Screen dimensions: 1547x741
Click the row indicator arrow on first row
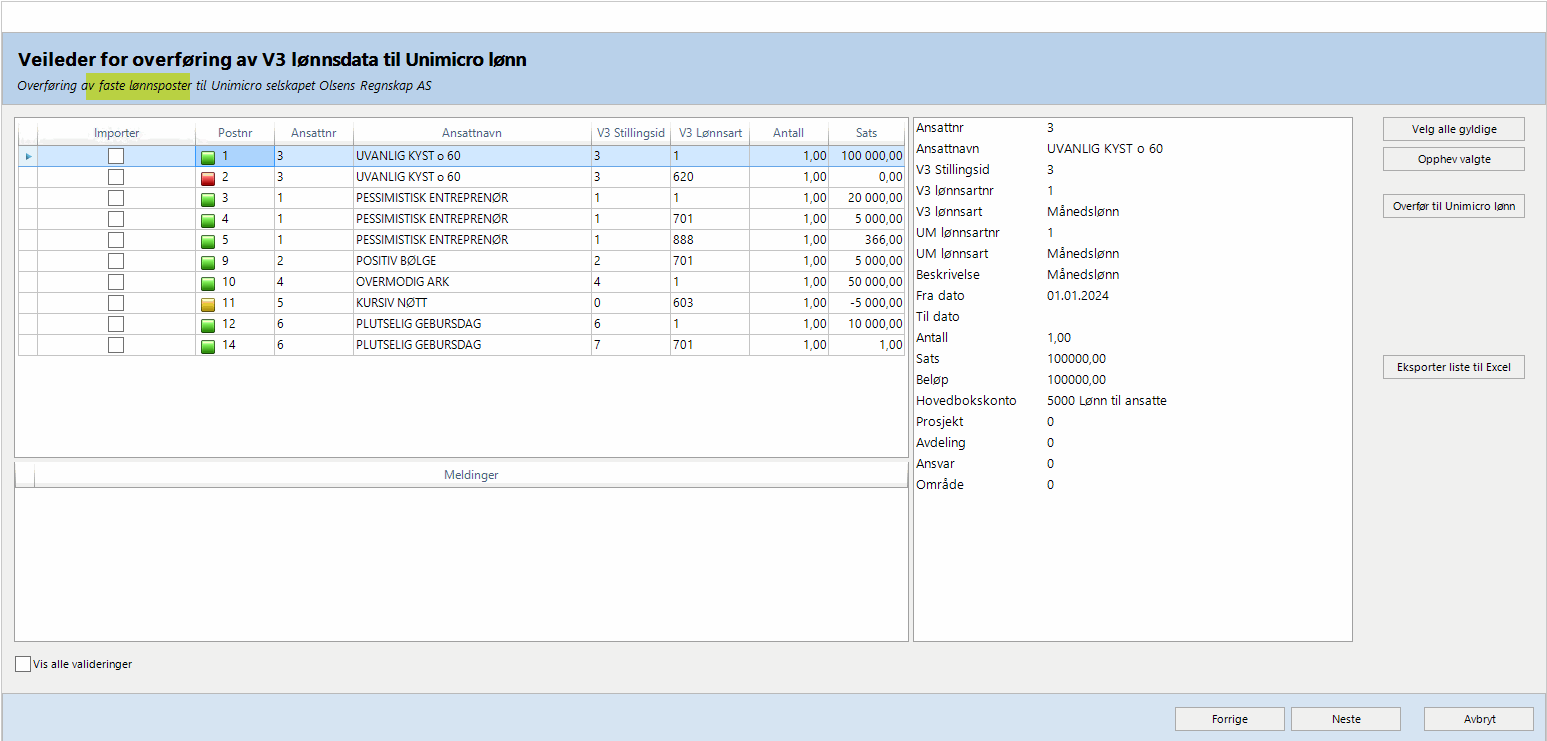(x=28, y=157)
